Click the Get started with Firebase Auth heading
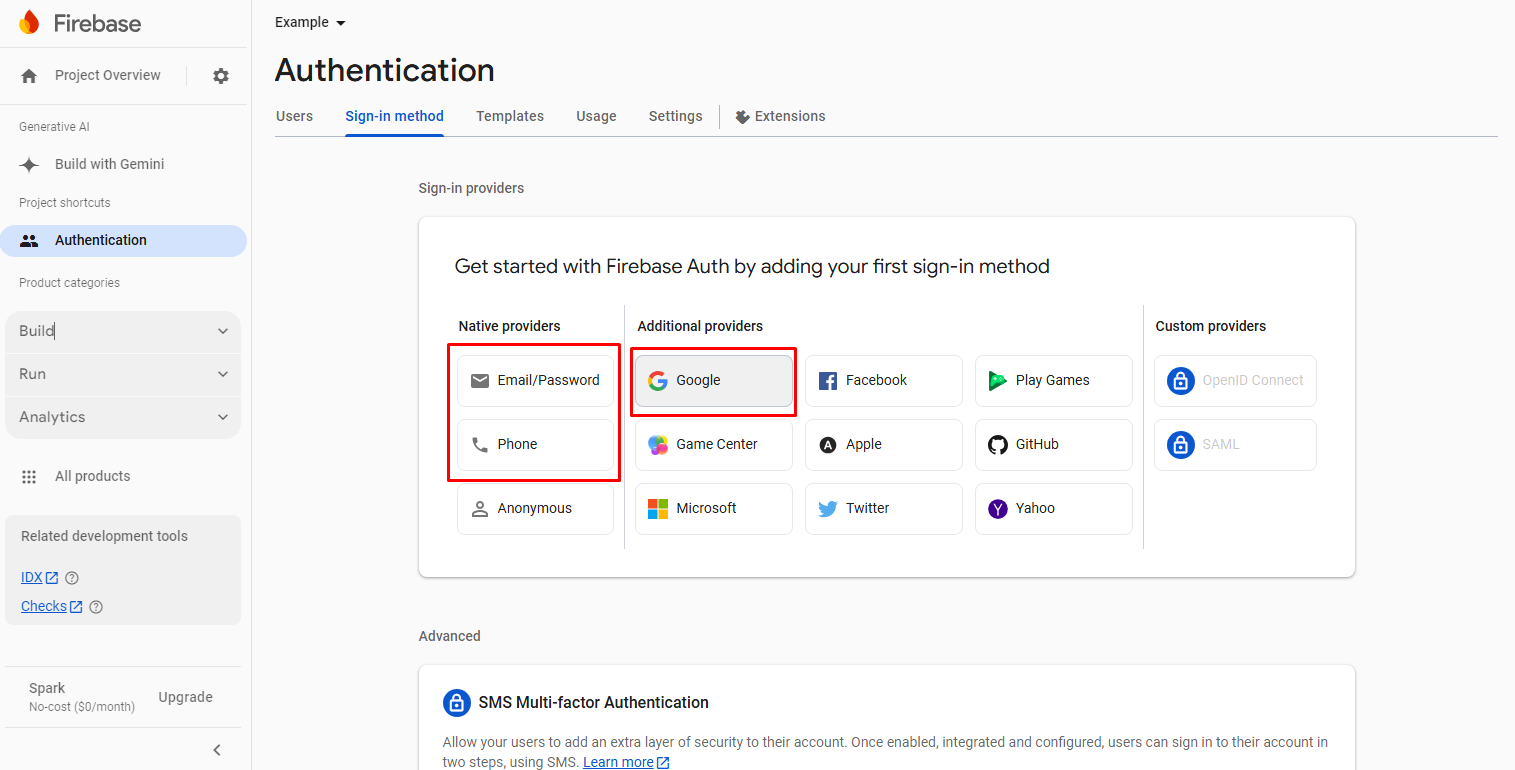1515x770 pixels. [752, 267]
